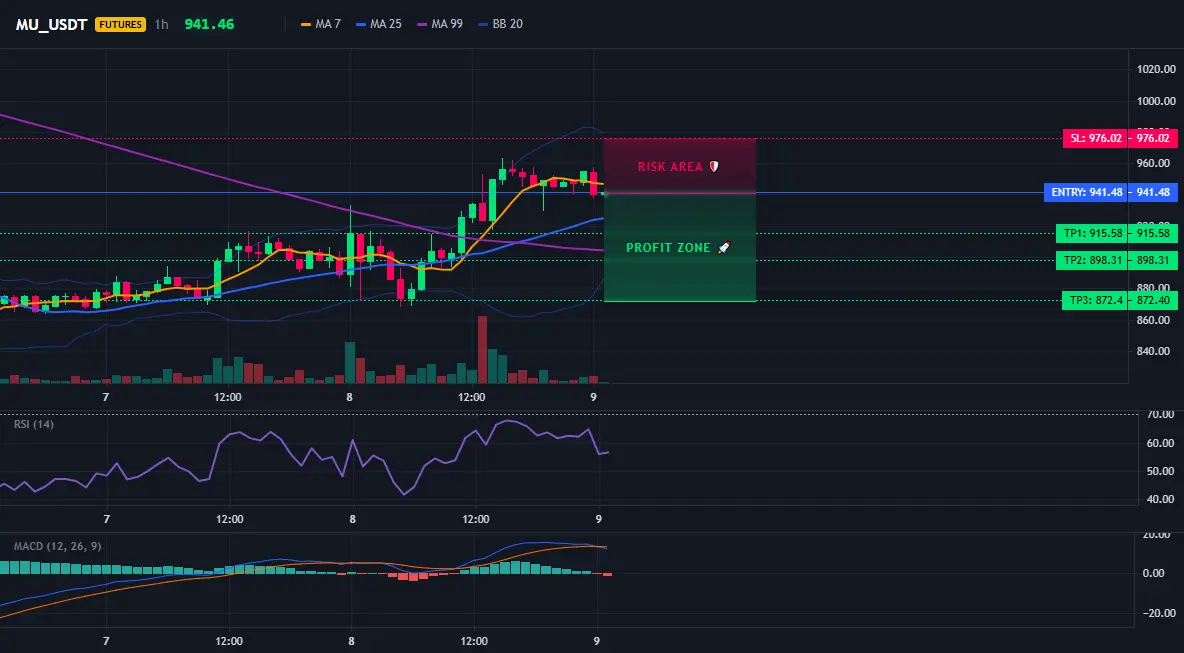Click the green 941.46 current price

point(209,24)
